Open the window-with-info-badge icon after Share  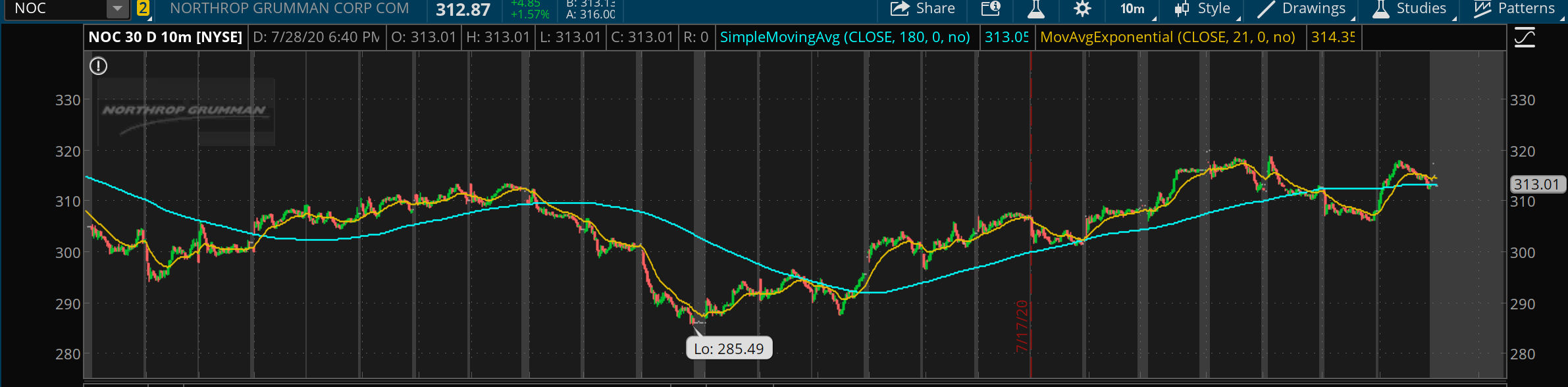[991, 9]
